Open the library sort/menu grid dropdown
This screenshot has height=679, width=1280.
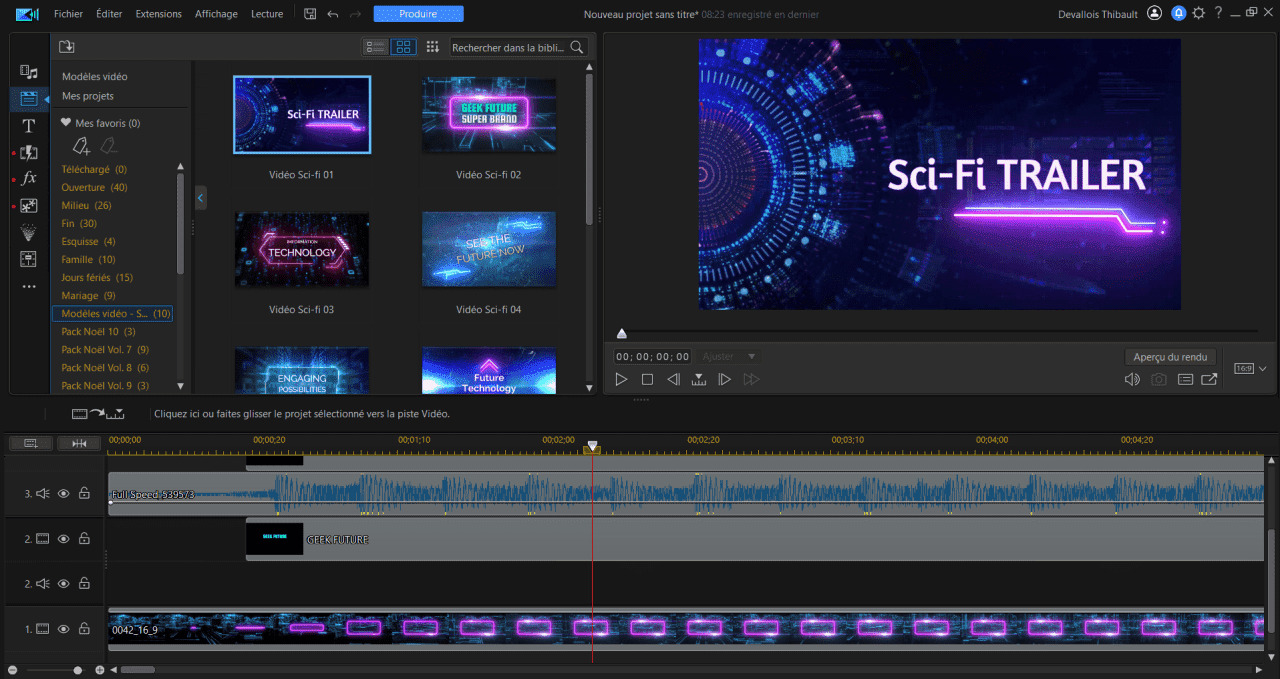click(432, 46)
